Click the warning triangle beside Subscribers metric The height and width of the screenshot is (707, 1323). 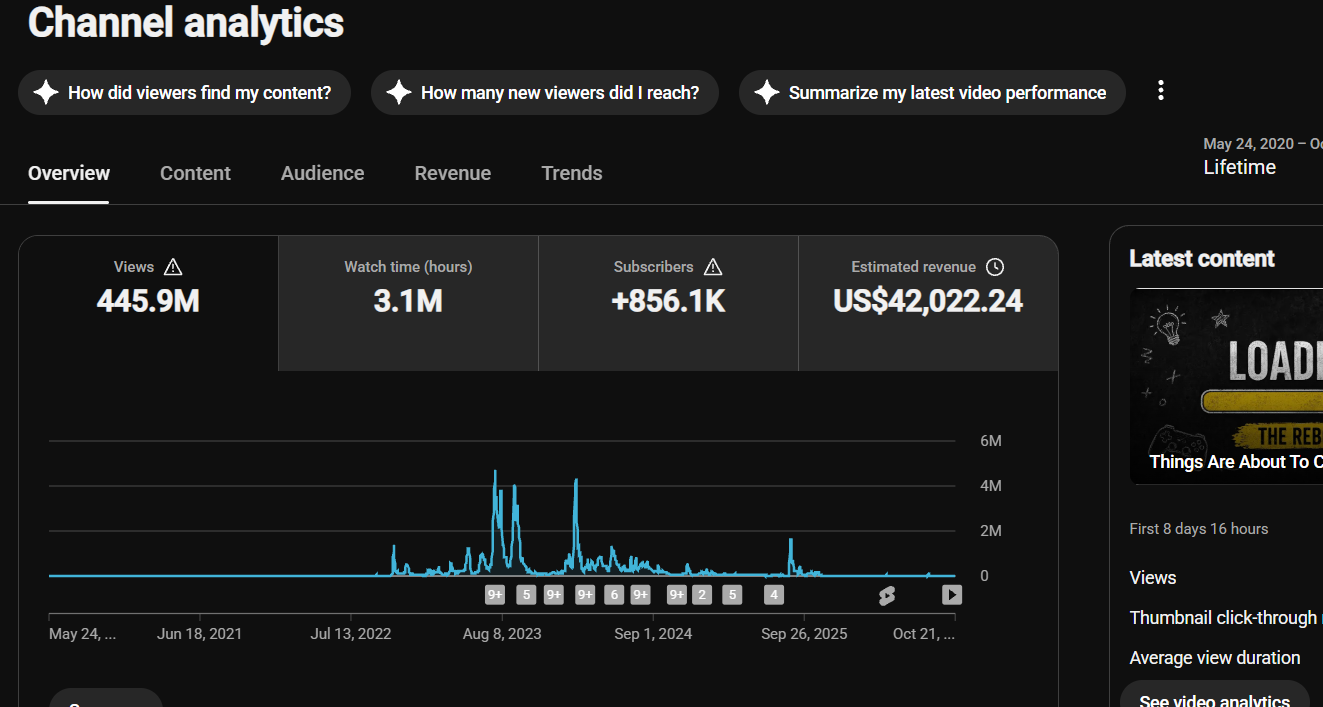(713, 267)
